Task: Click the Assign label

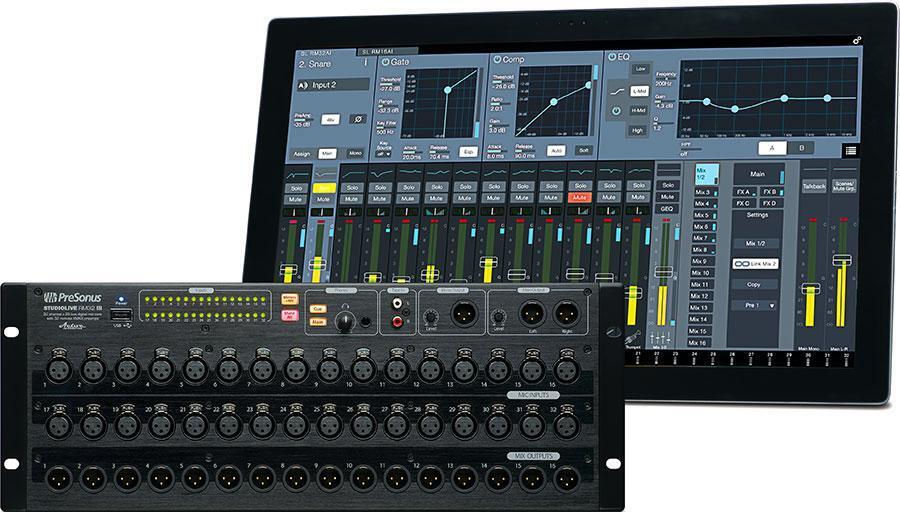Action: tap(301, 154)
